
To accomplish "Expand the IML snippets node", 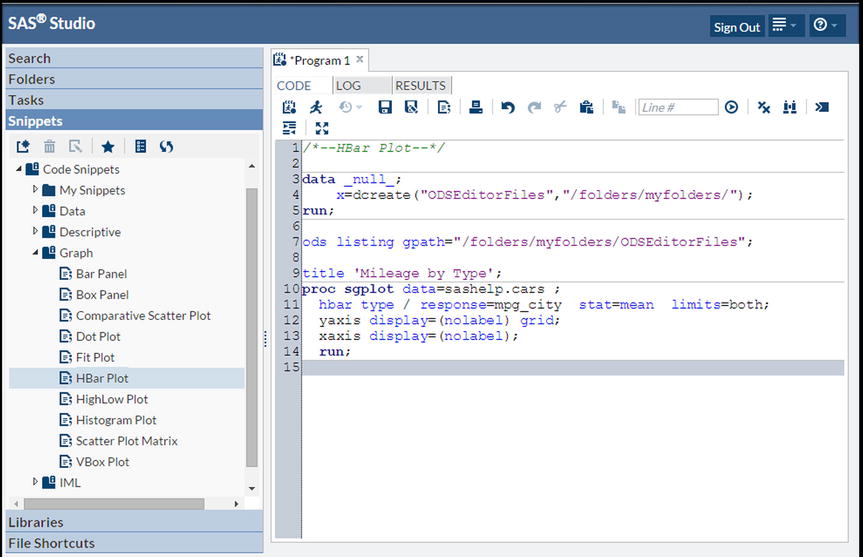I will (x=35, y=482).
